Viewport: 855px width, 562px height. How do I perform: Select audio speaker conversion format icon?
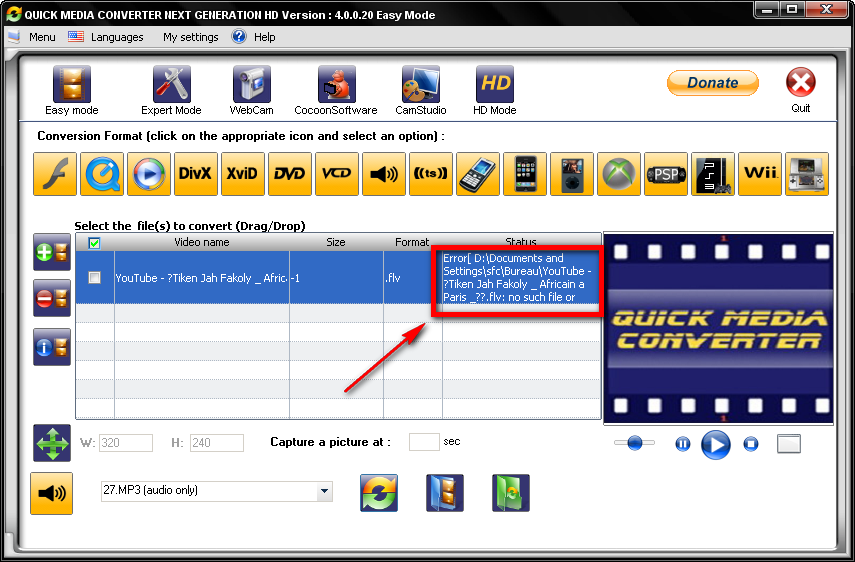[384, 174]
